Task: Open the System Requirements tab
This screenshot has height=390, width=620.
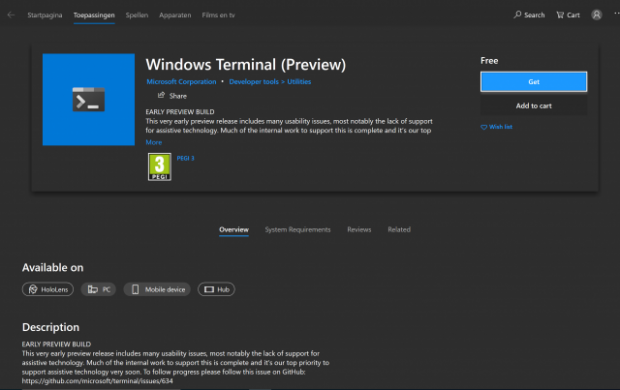Action: coord(298,229)
